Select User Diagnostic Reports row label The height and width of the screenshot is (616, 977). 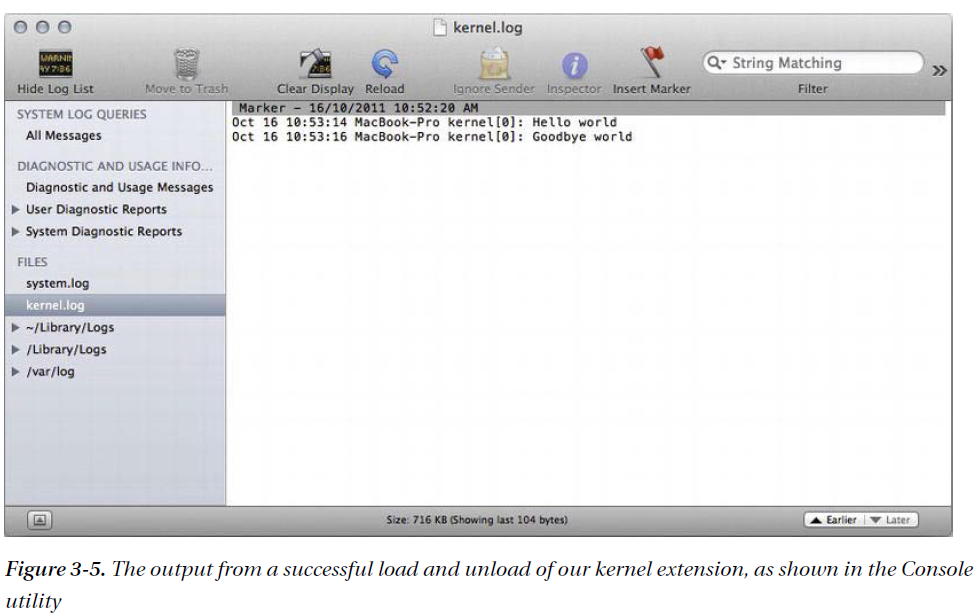96,209
